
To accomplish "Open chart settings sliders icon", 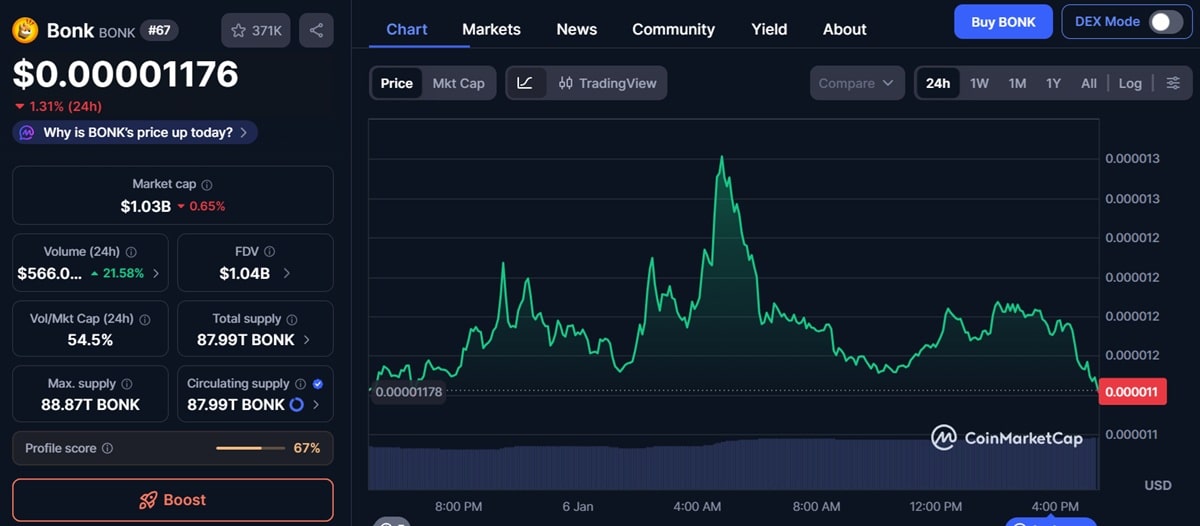I will click(x=1173, y=83).
